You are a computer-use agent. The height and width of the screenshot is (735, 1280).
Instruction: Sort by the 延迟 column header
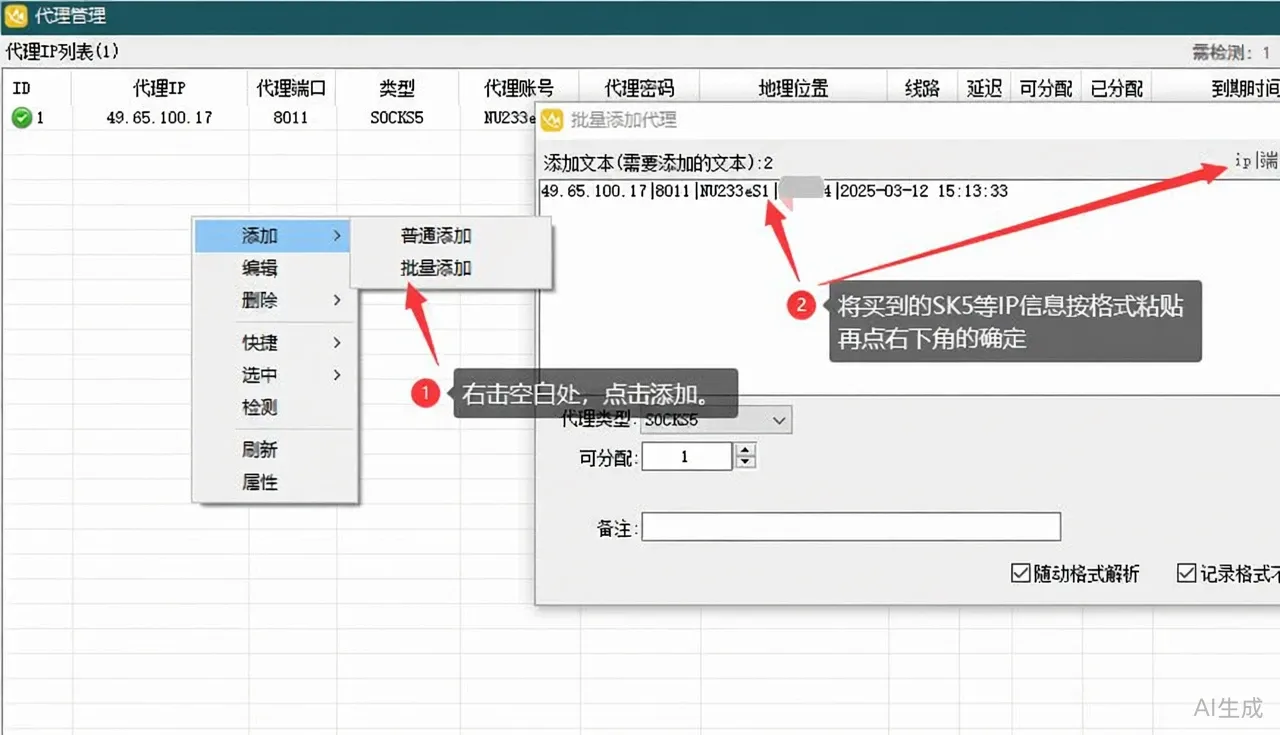click(985, 89)
